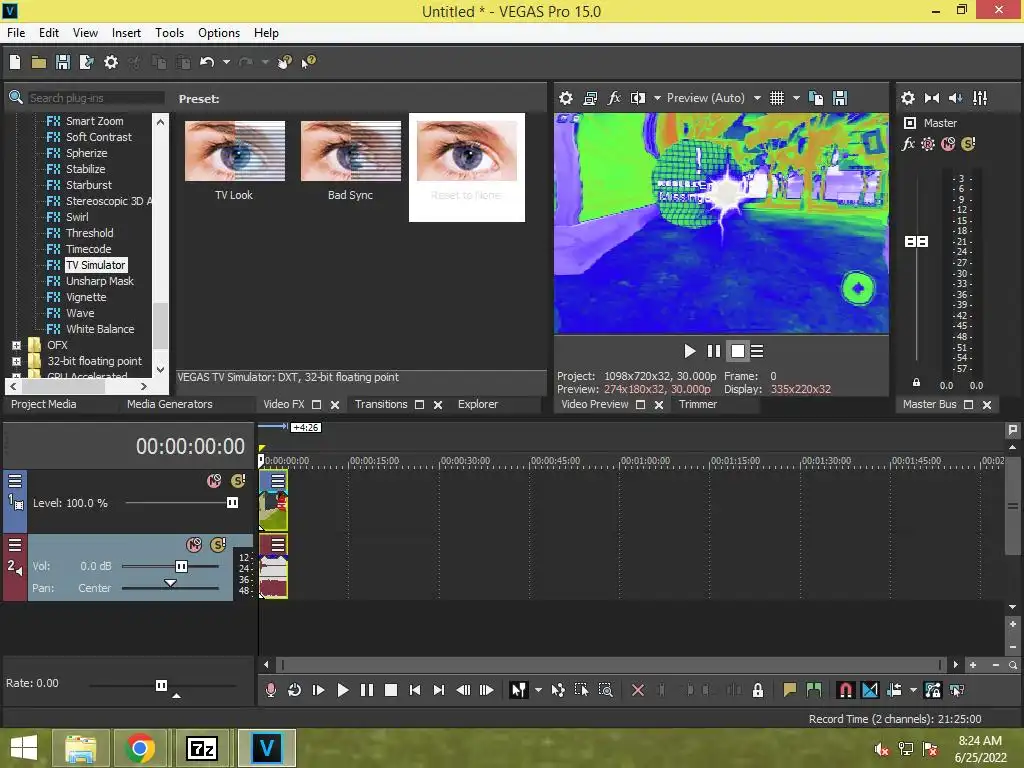
Task: Toggle split screen view in preview
Action: coord(637,98)
